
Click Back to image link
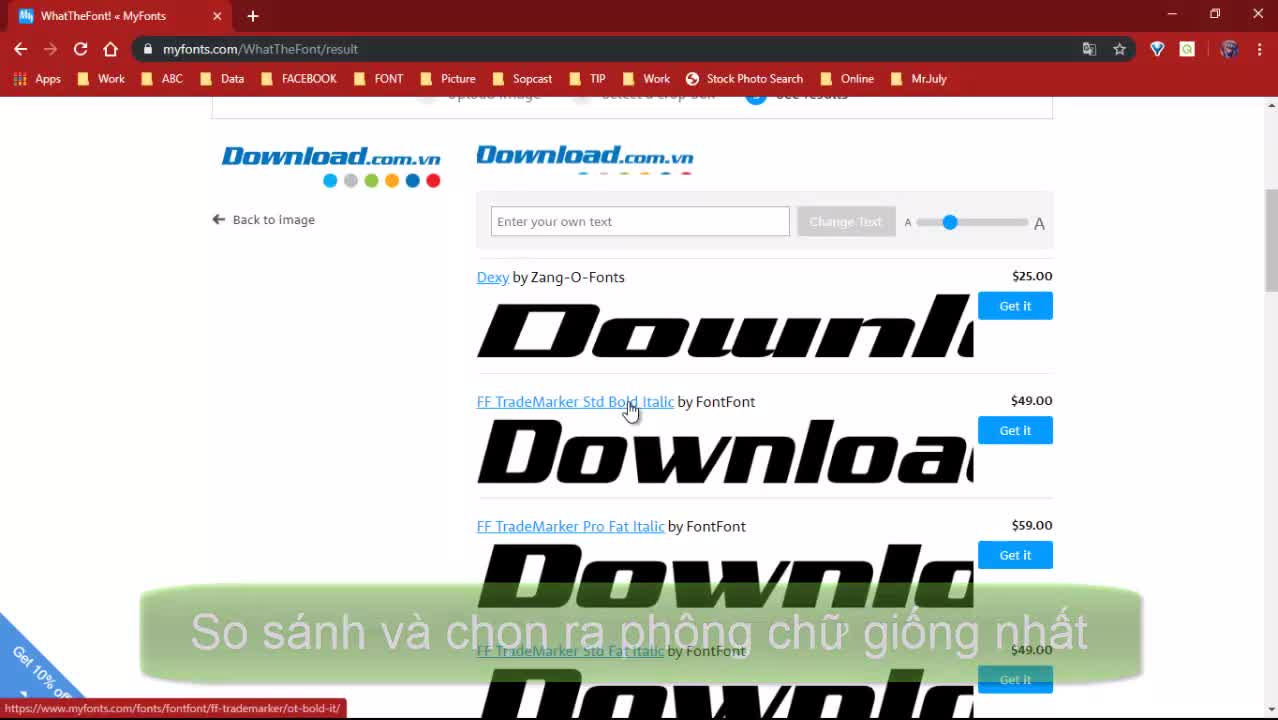(x=263, y=220)
